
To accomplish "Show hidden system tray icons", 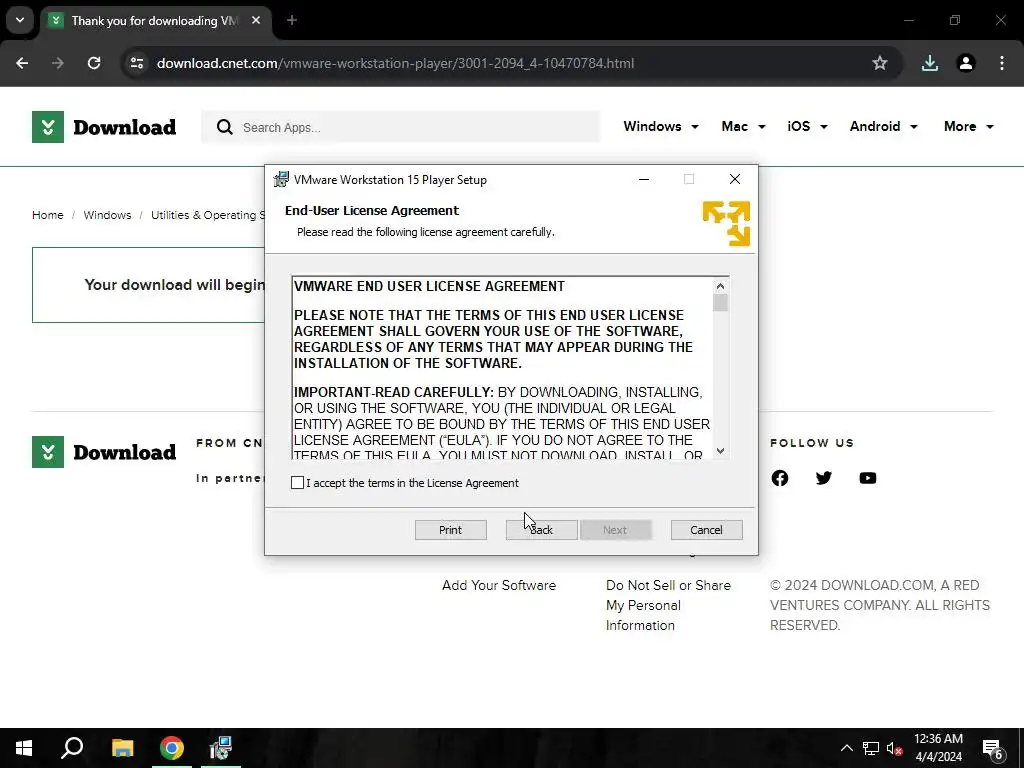I will point(846,748).
